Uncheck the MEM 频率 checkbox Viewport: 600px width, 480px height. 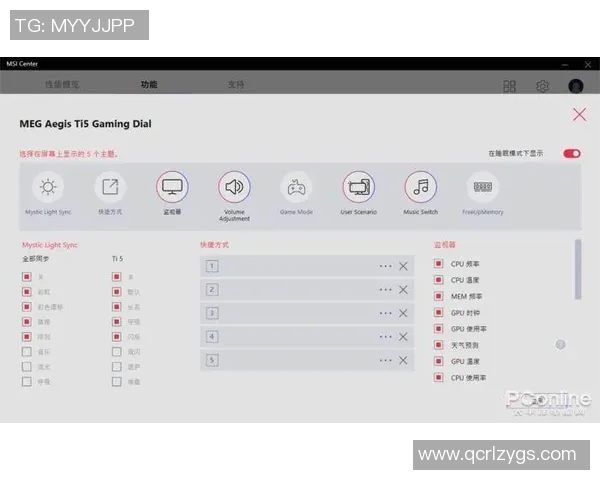[439, 296]
